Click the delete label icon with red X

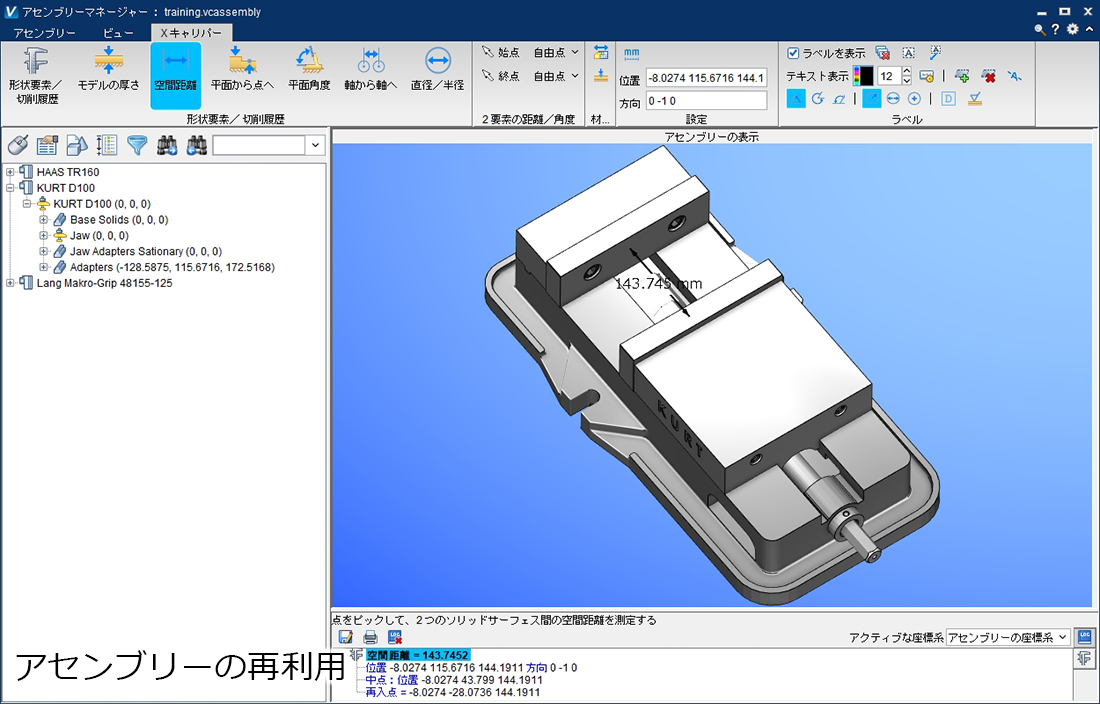pos(988,75)
